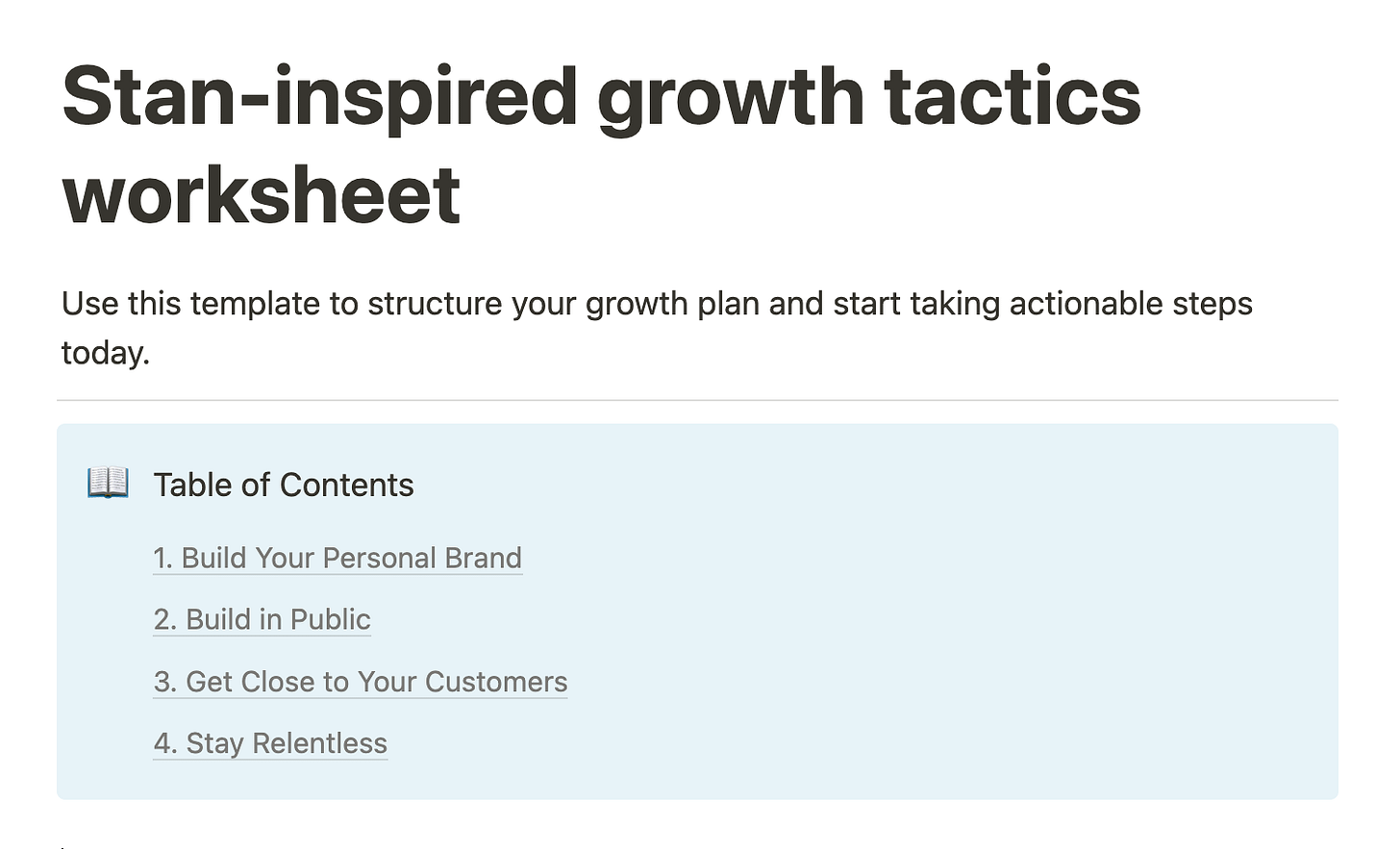Follow the "3. Get Close to Your Customers" link

[361, 682]
